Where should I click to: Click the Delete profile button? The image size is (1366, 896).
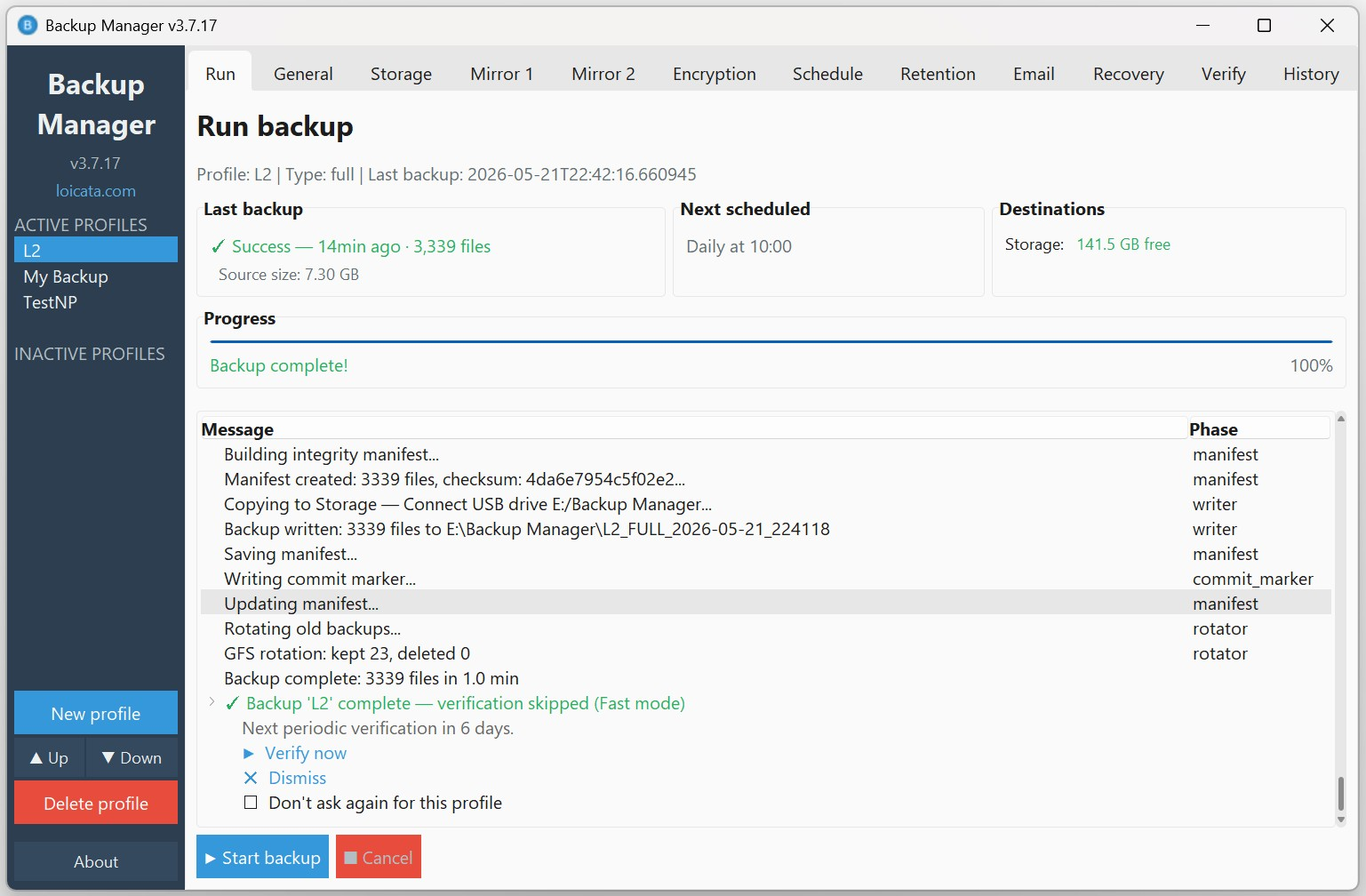(96, 803)
